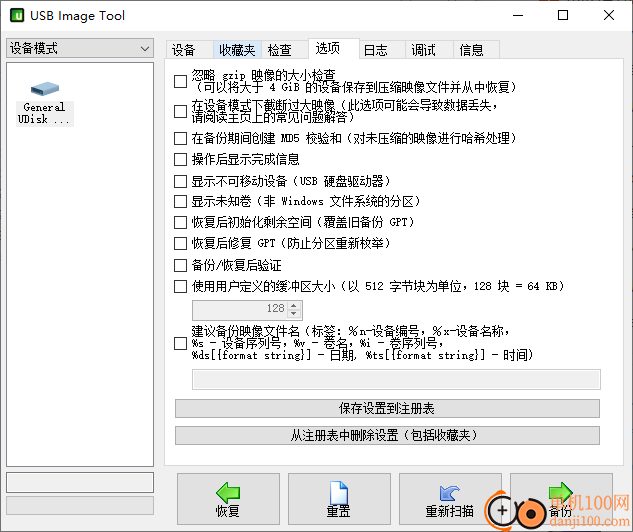Open the 设备模式 mode dropdown
The height and width of the screenshot is (532, 633).
(80, 48)
